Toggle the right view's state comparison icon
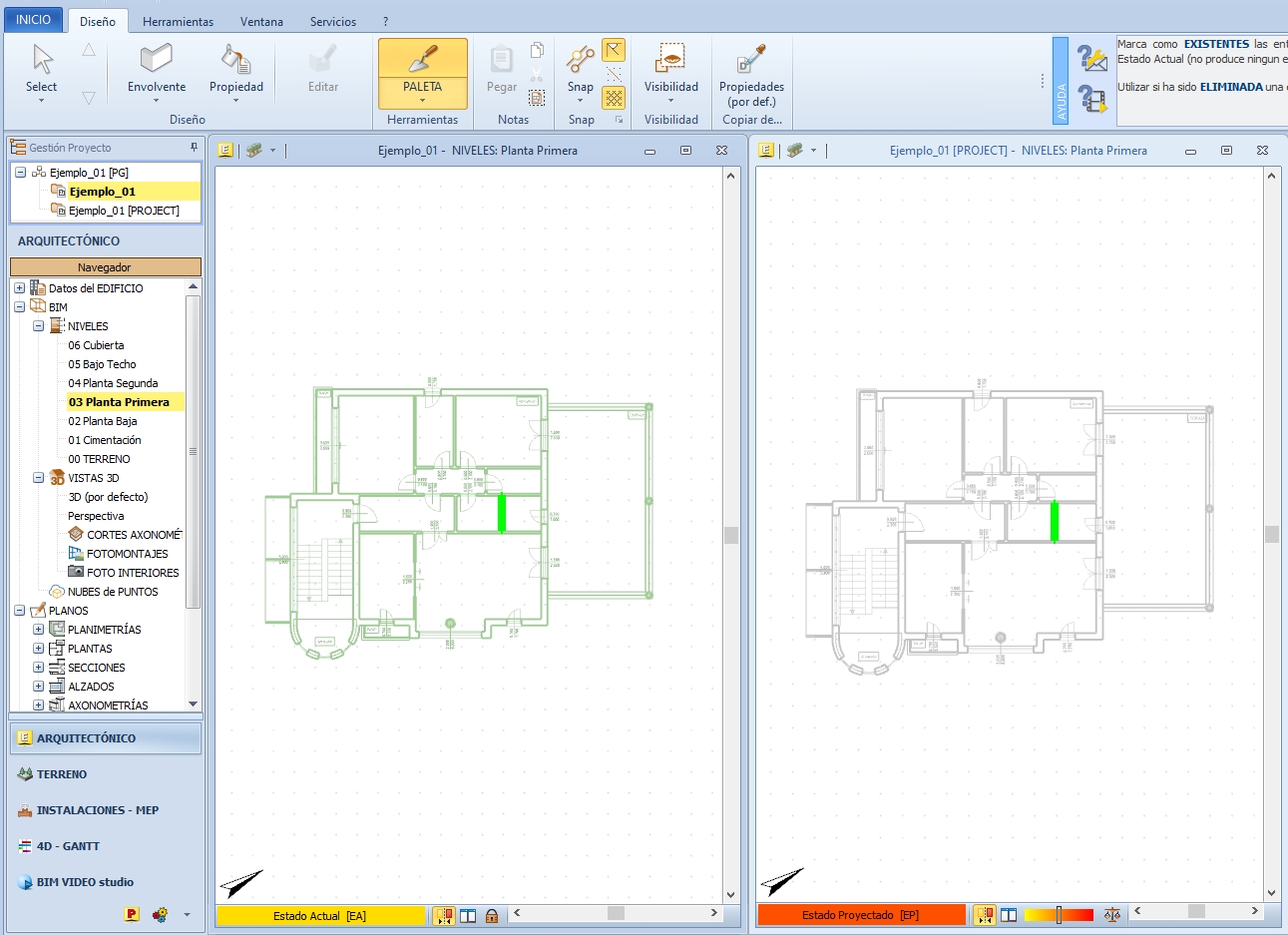The width and height of the screenshot is (1288, 935). coord(985,915)
